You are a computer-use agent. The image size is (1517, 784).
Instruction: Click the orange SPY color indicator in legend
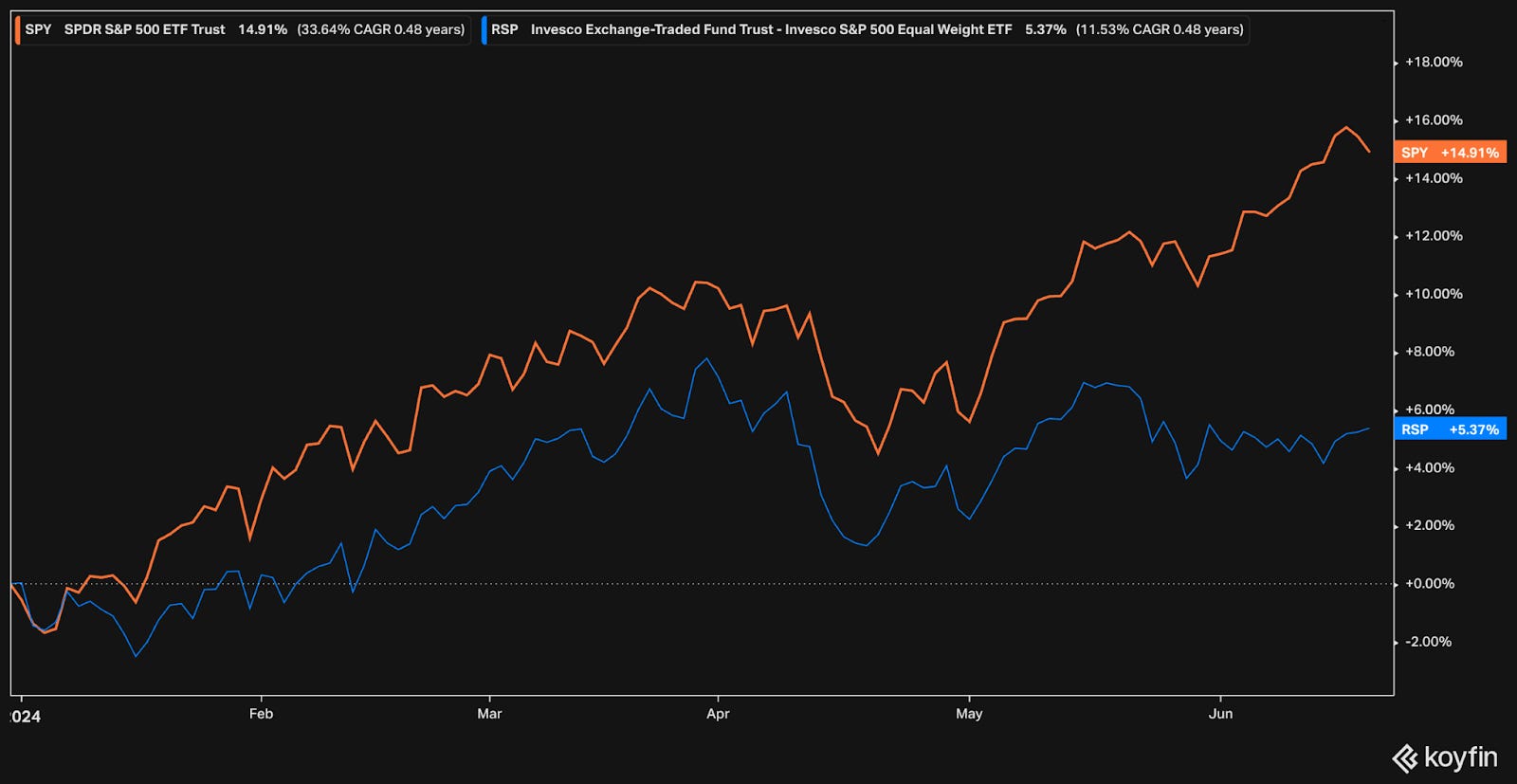tap(18, 29)
